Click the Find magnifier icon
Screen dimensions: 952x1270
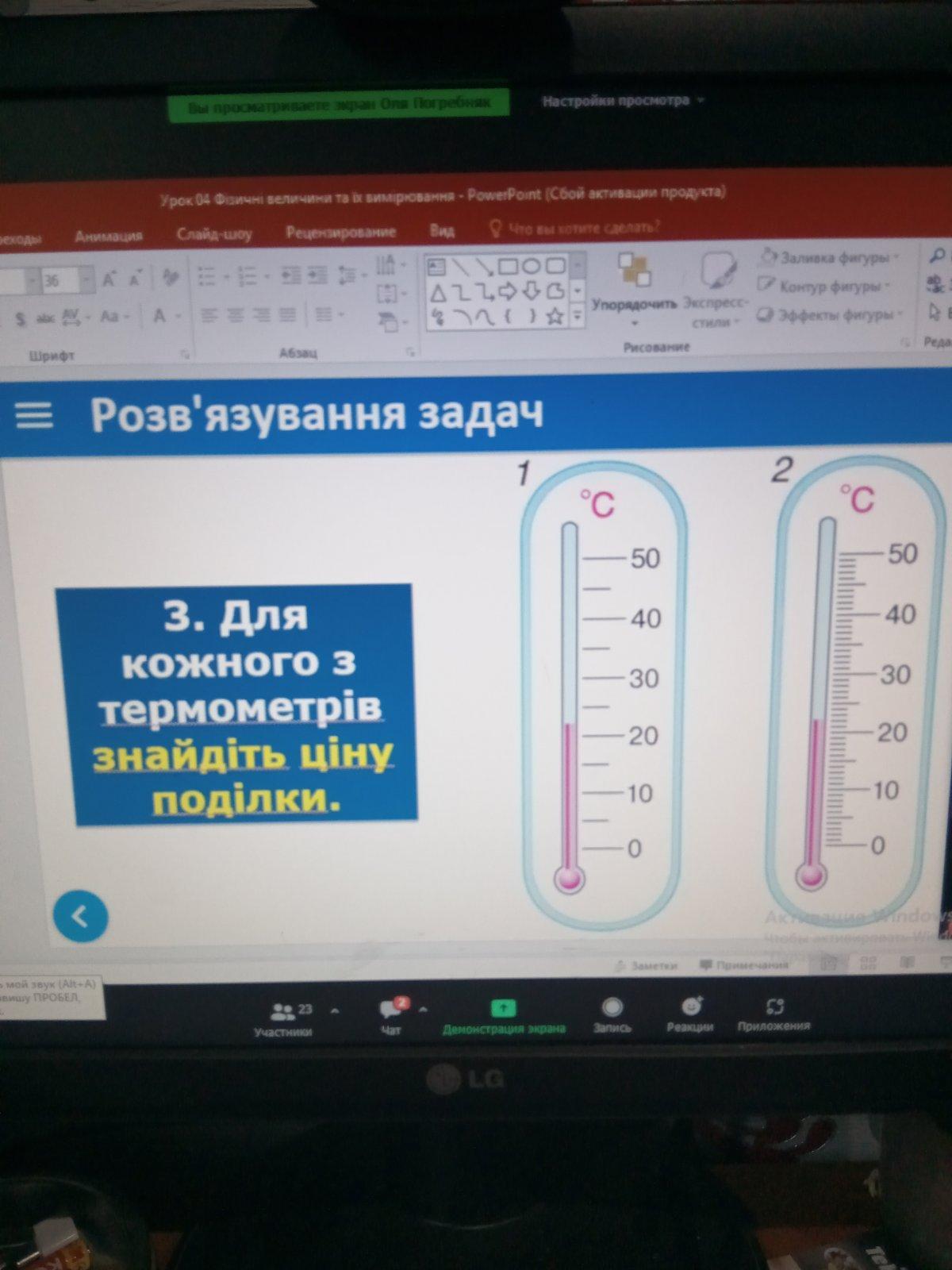(x=936, y=255)
